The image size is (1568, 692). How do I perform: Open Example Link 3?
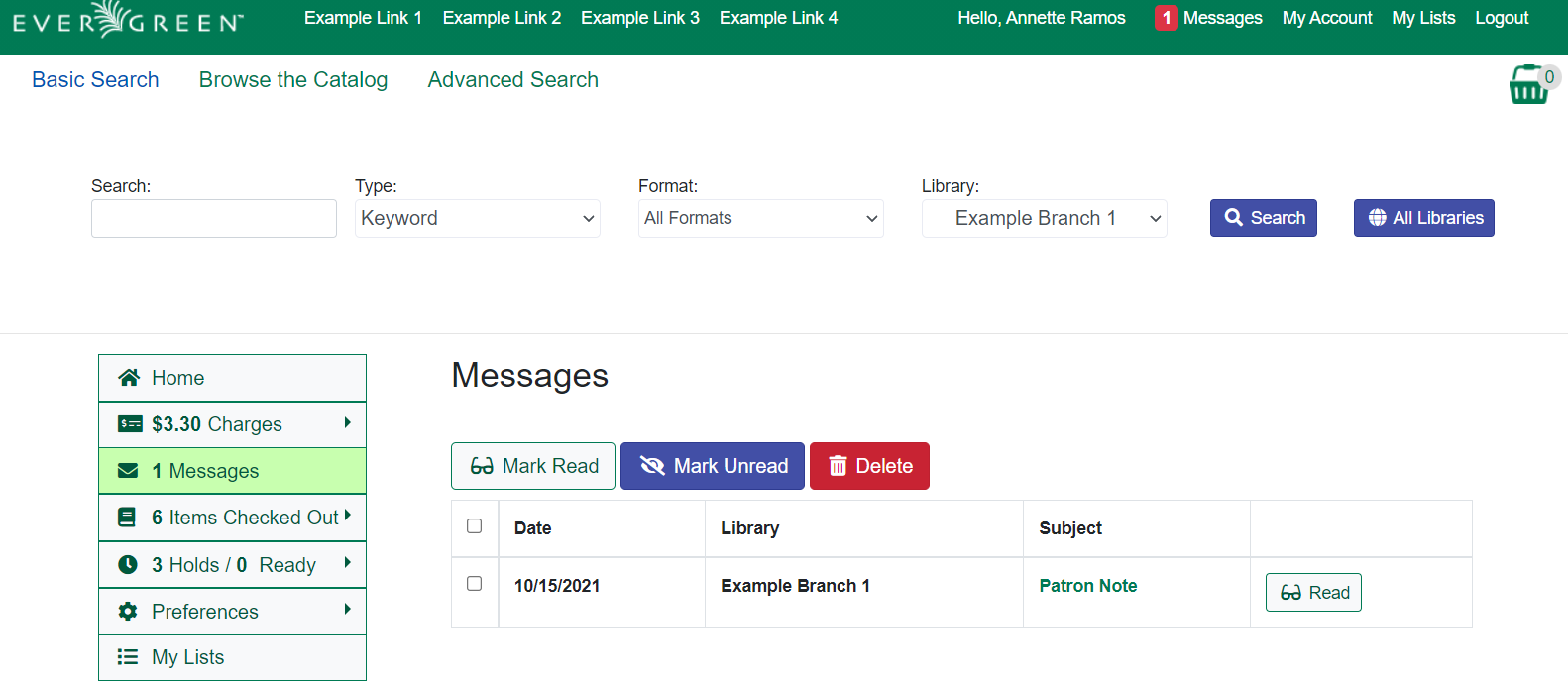[x=640, y=18]
